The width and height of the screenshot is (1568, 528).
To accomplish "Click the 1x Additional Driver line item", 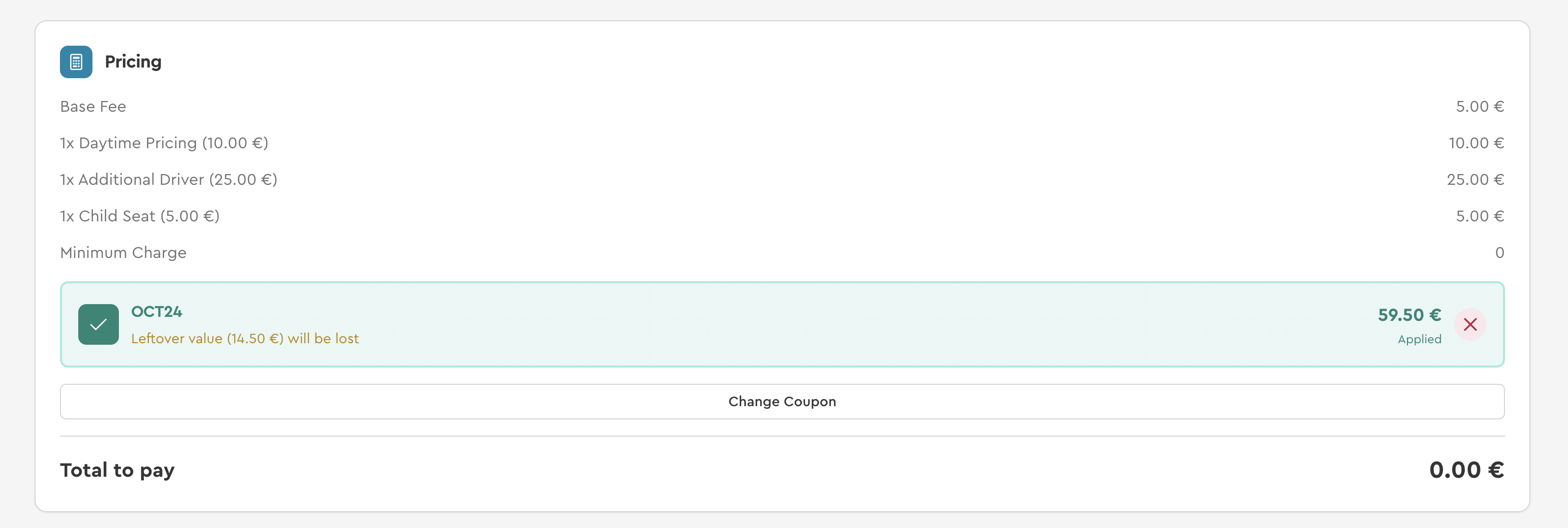I will click(168, 180).
